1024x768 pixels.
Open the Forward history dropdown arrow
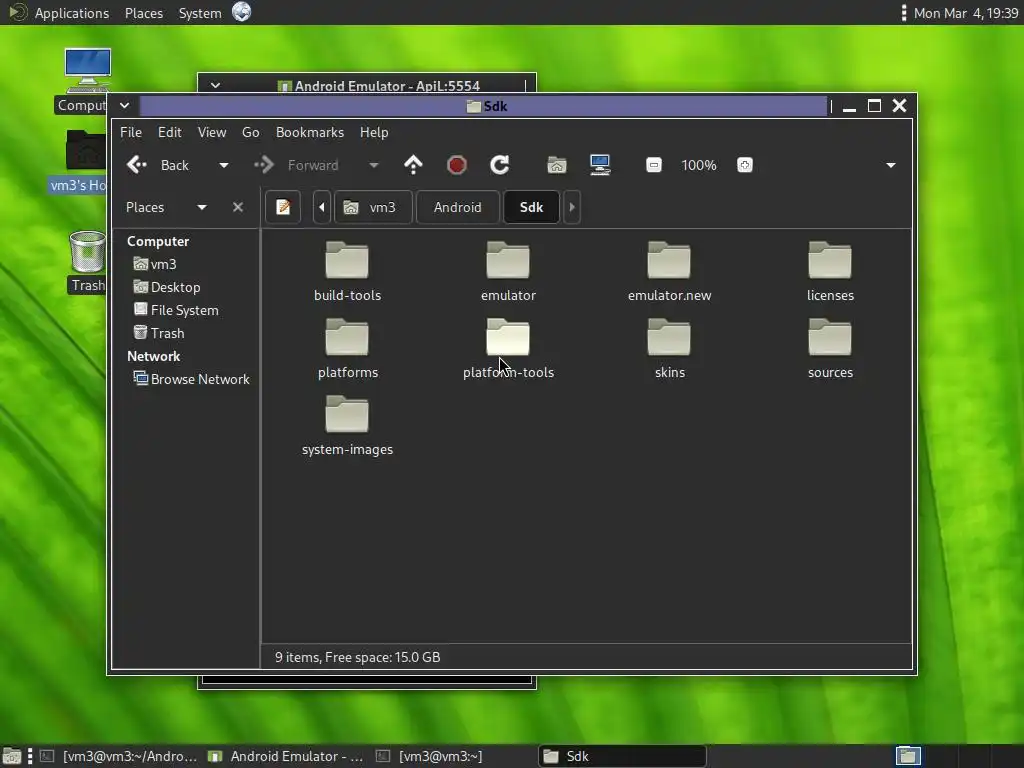374,165
